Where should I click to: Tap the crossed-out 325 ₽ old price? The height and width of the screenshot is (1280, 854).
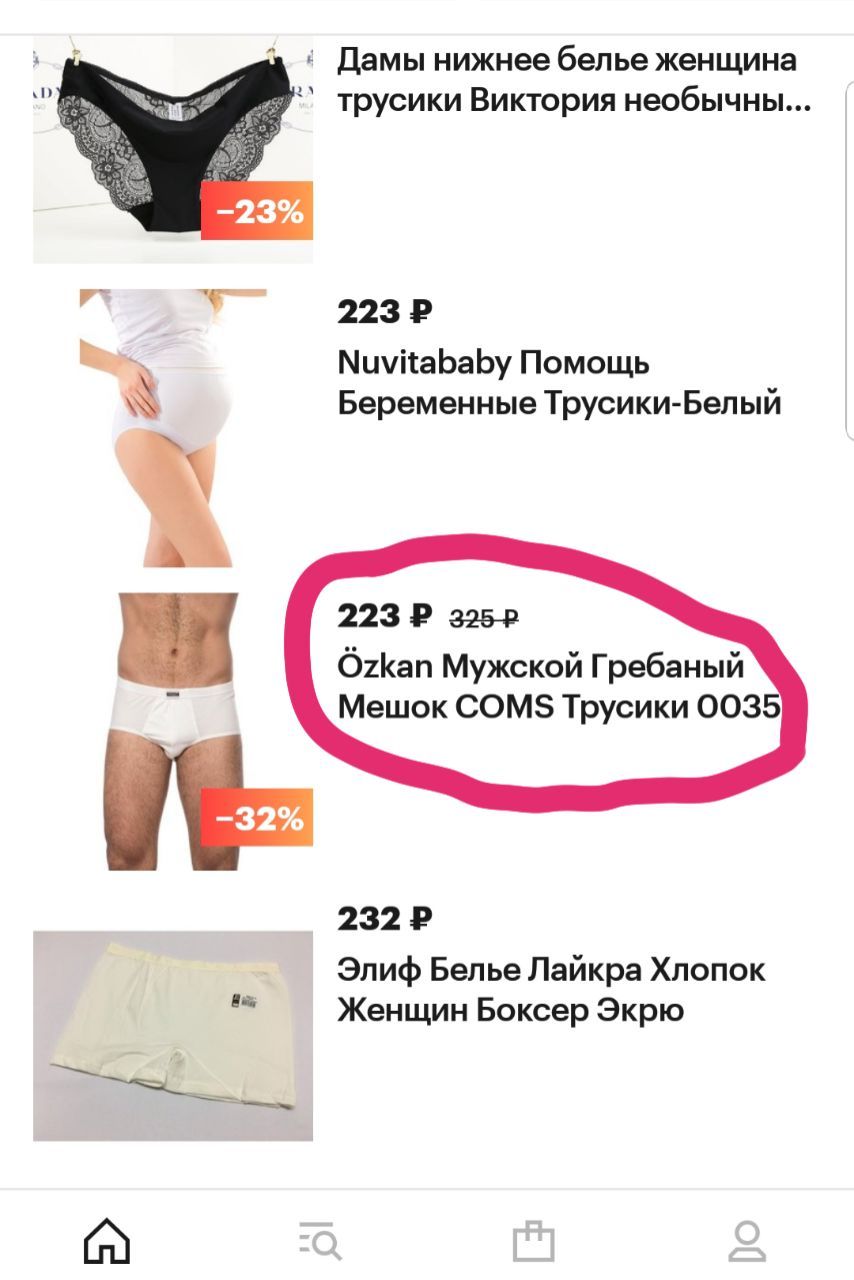pos(483,619)
